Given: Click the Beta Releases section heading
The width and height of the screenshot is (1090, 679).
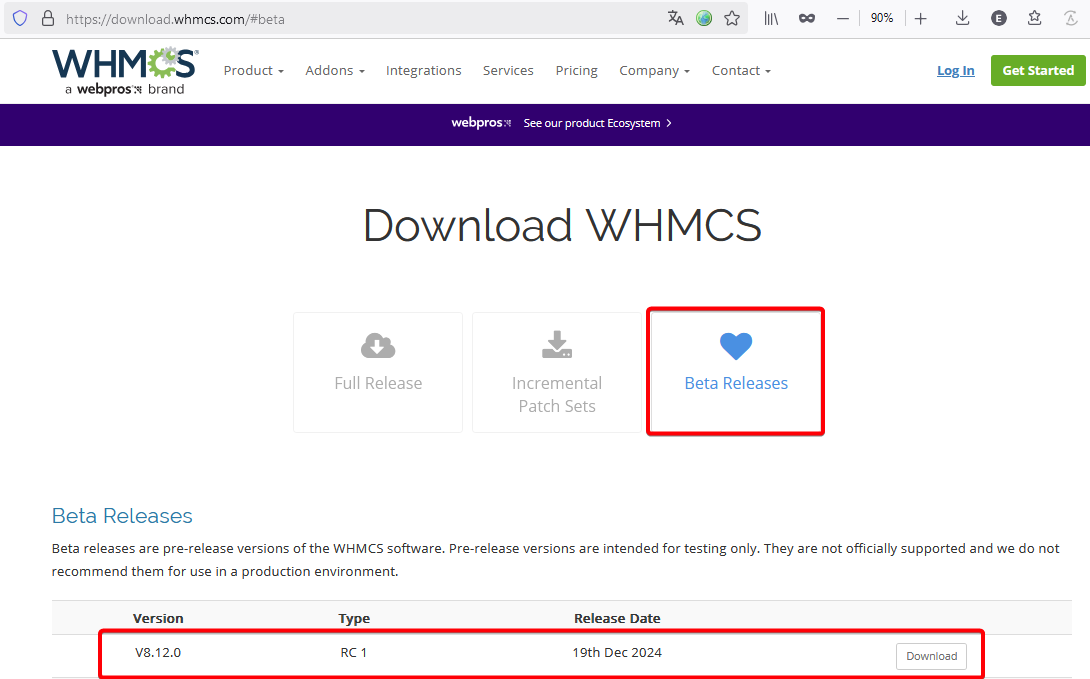Looking at the screenshot, I should point(122,516).
